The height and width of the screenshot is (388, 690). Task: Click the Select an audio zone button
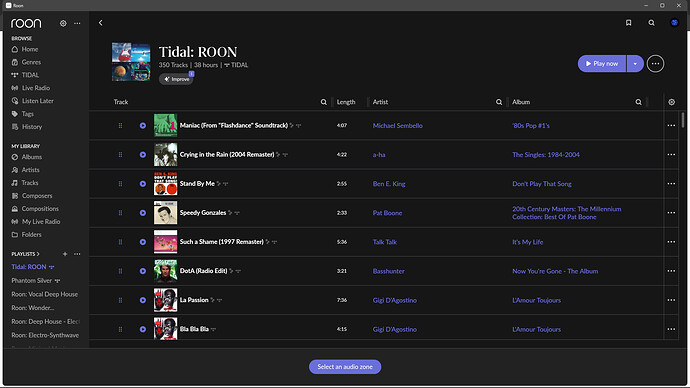345,367
